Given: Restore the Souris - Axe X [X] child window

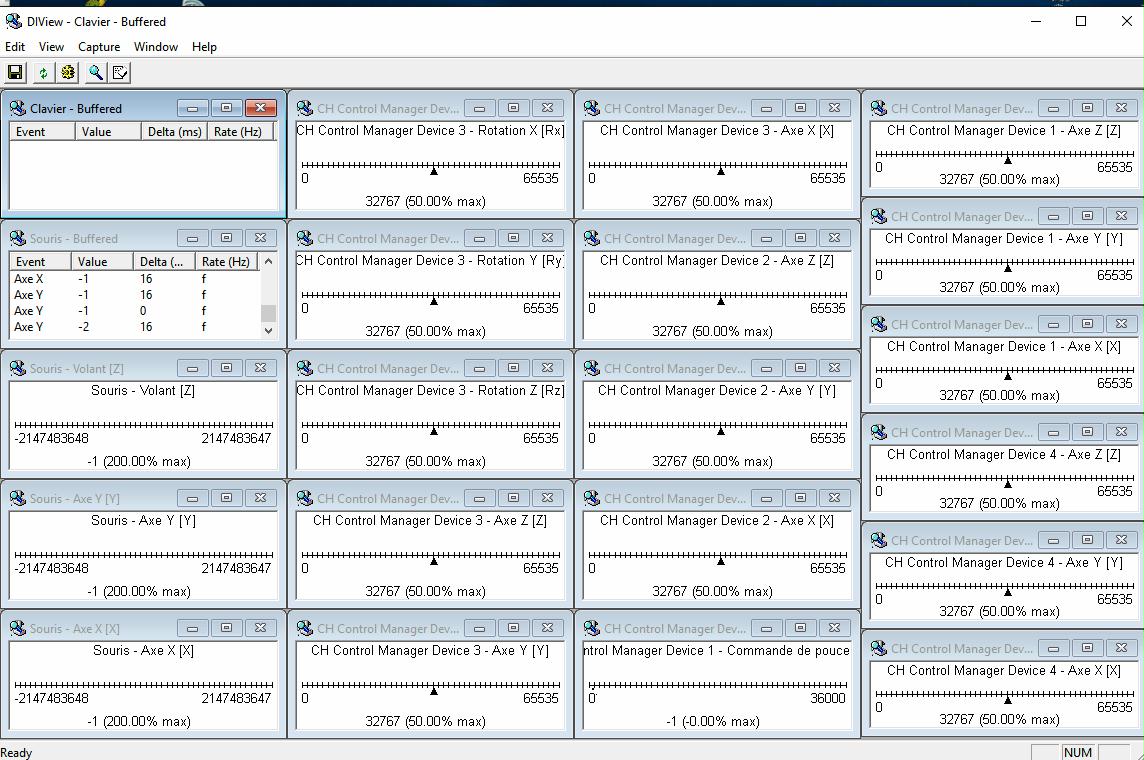Looking at the screenshot, I should pos(226,628).
